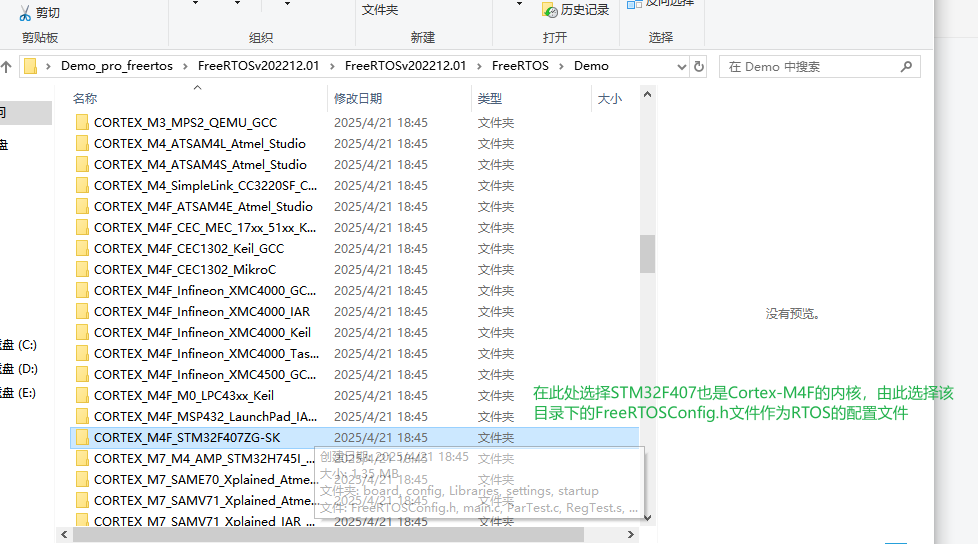Screen dimensions: 978x544
Task: Select CORTEX_M4F_MSP432_LaunchPad folder
Action: 354,416
